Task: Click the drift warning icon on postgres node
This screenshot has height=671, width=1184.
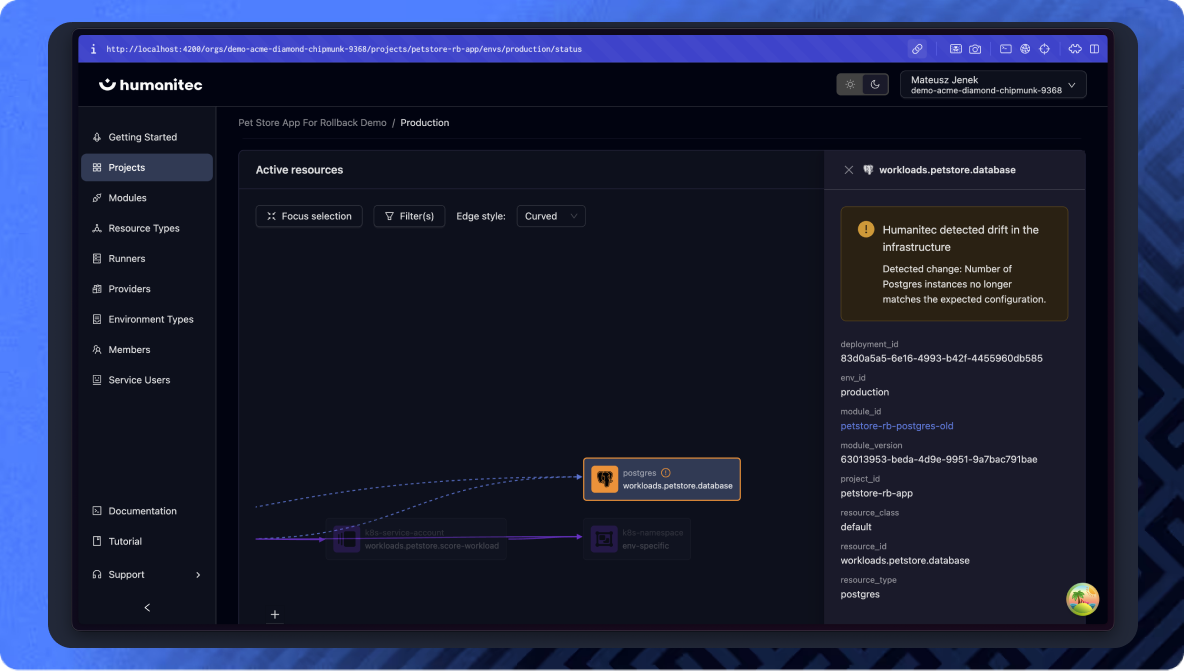Action: click(x=665, y=472)
